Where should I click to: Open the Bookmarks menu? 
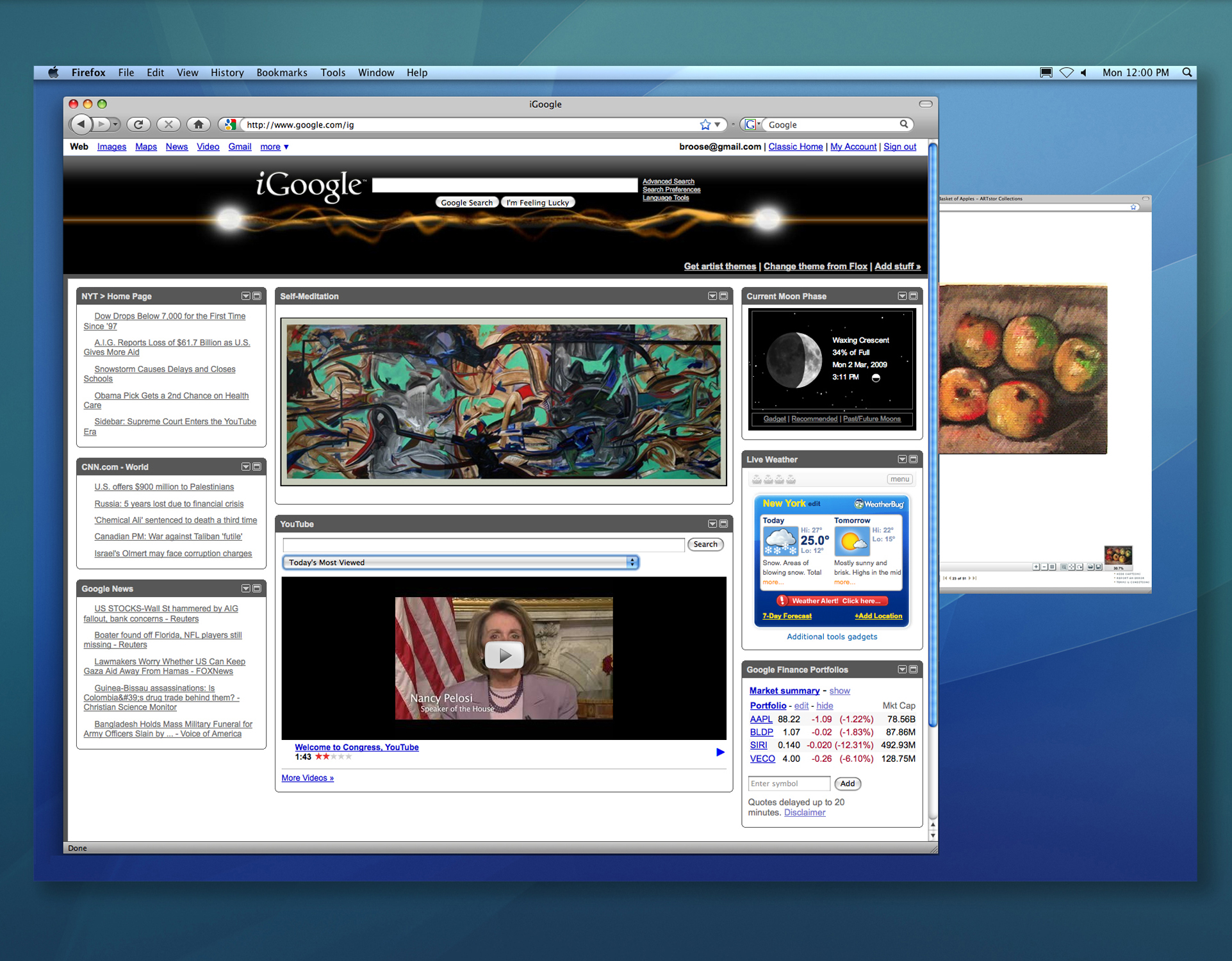pyautogui.click(x=282, y=72)
